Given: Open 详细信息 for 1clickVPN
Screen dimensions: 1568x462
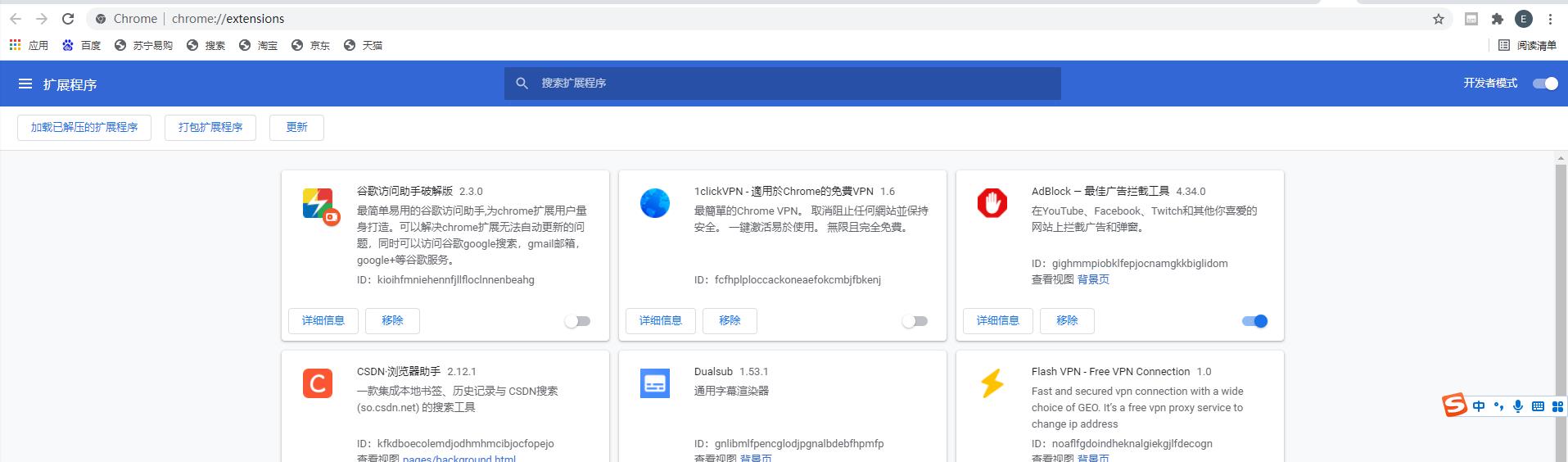Looking at the screenshot, I should (661, 320).
